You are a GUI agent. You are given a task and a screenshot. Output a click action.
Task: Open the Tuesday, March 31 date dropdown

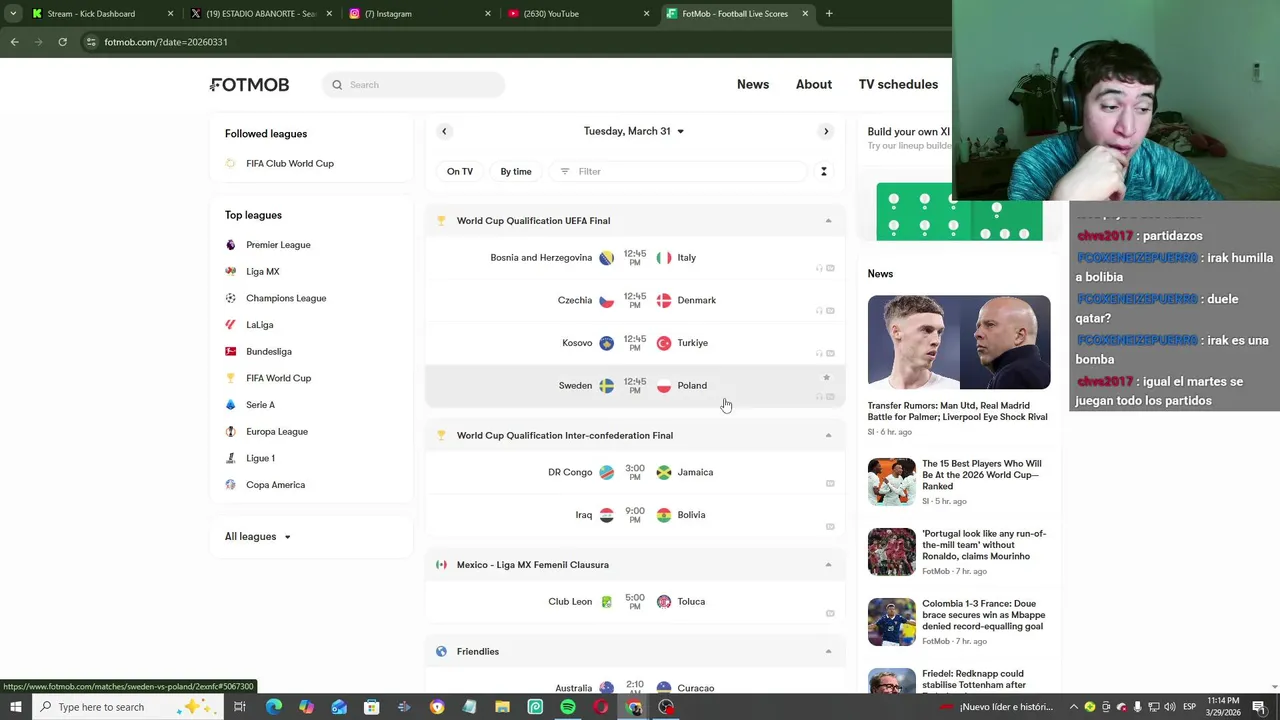634,131
